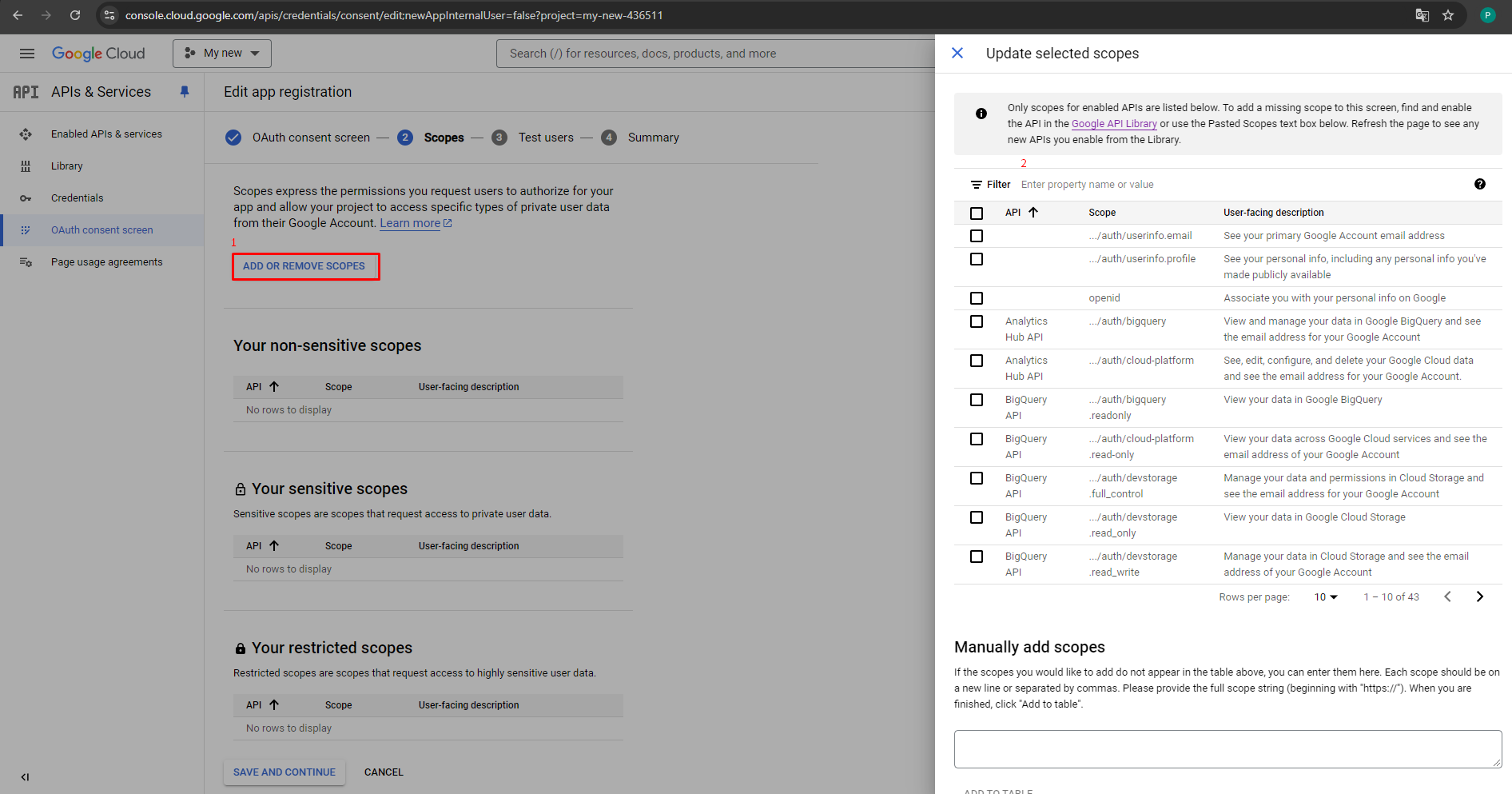This screenshot has width=1512, height=794.
Task: Toggle the pin icon for APIs & Services
Action: point(185,92)
